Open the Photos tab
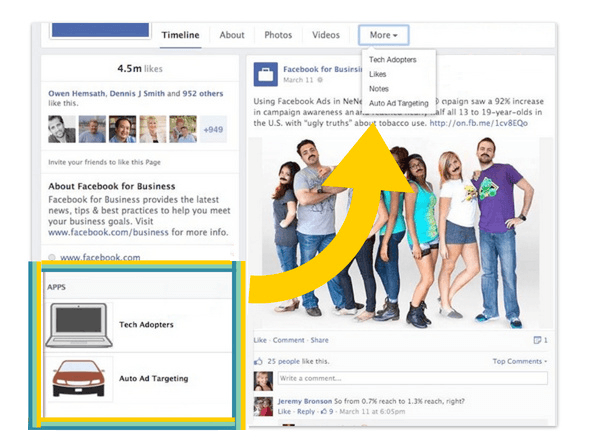 [278, 35]
